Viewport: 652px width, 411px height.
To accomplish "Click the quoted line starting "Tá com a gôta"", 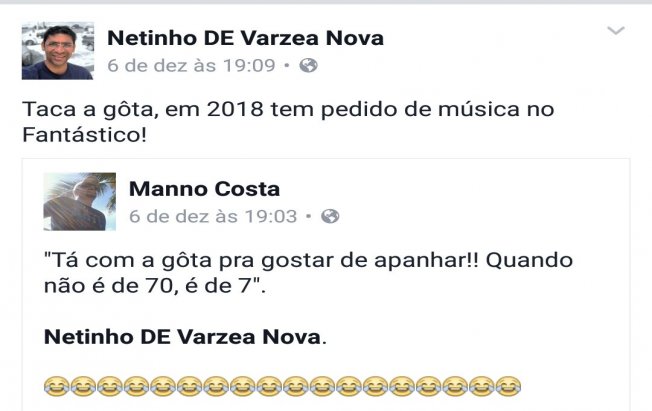I will coord(309,259).
